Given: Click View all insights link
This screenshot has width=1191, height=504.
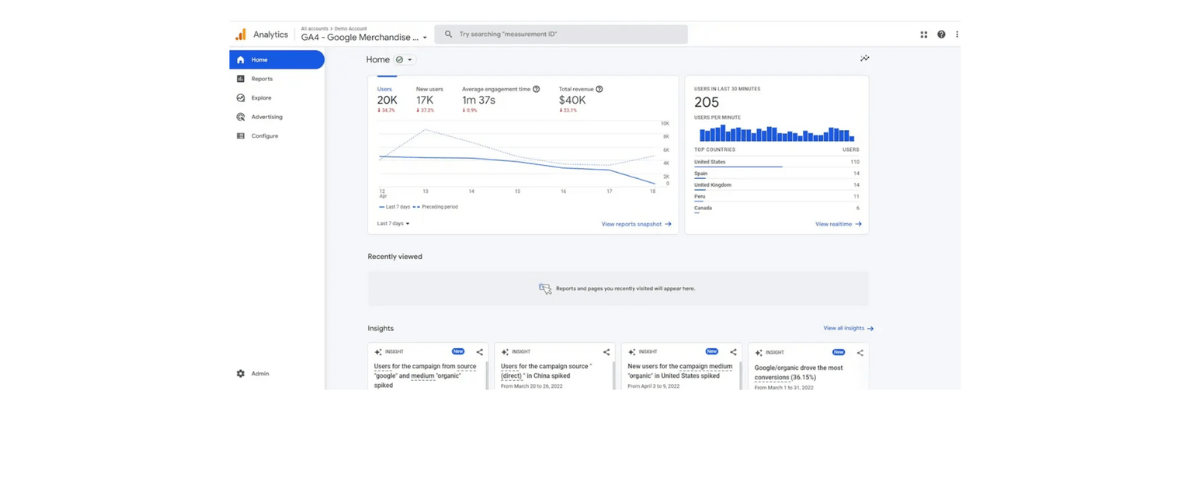Looking at the screenshot, I should point(848,328).
